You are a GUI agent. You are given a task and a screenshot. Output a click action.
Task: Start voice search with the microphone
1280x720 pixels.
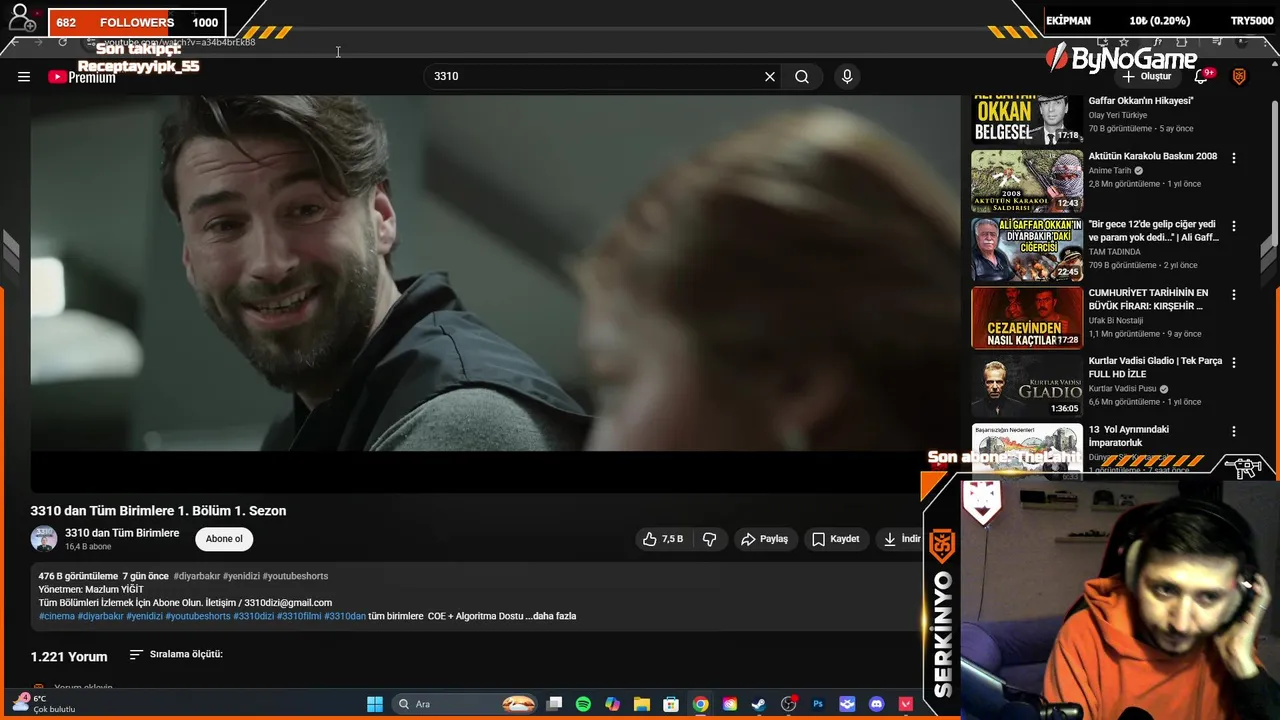click(x=847, y=76)
